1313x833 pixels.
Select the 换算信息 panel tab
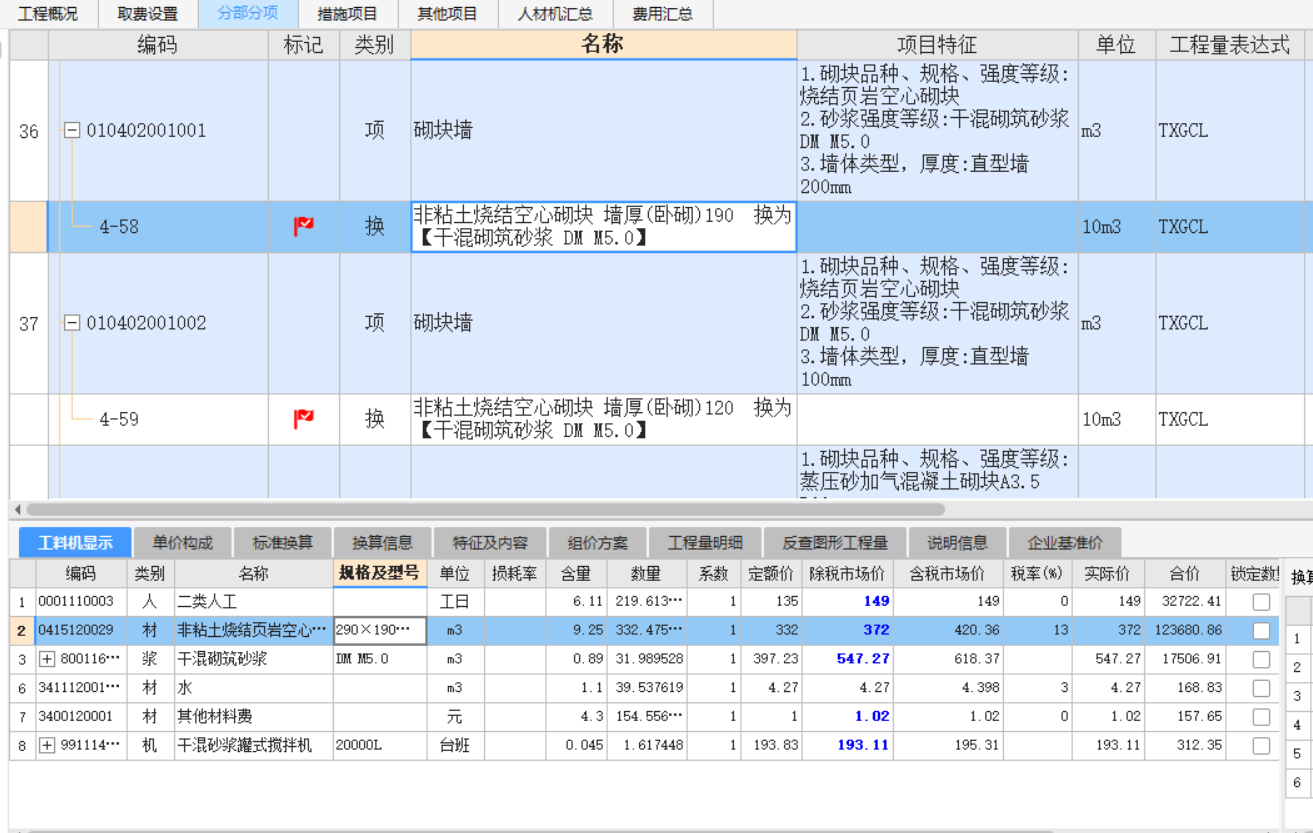pyautogui.click(x=382, y=543)
